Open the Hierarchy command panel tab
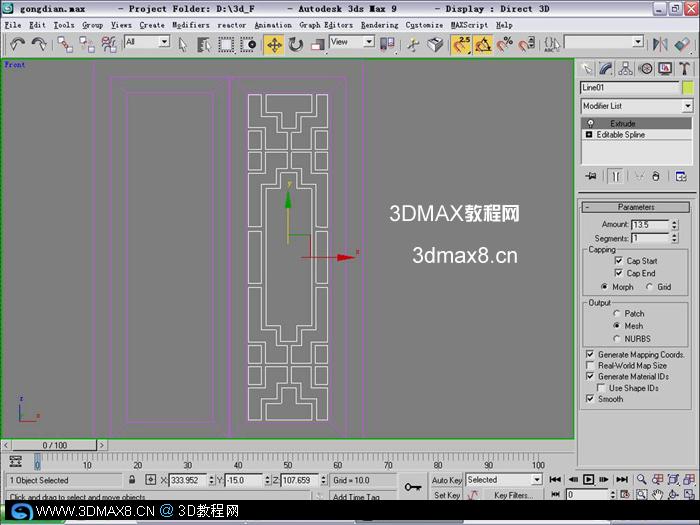700x525 pixels. 625,68
